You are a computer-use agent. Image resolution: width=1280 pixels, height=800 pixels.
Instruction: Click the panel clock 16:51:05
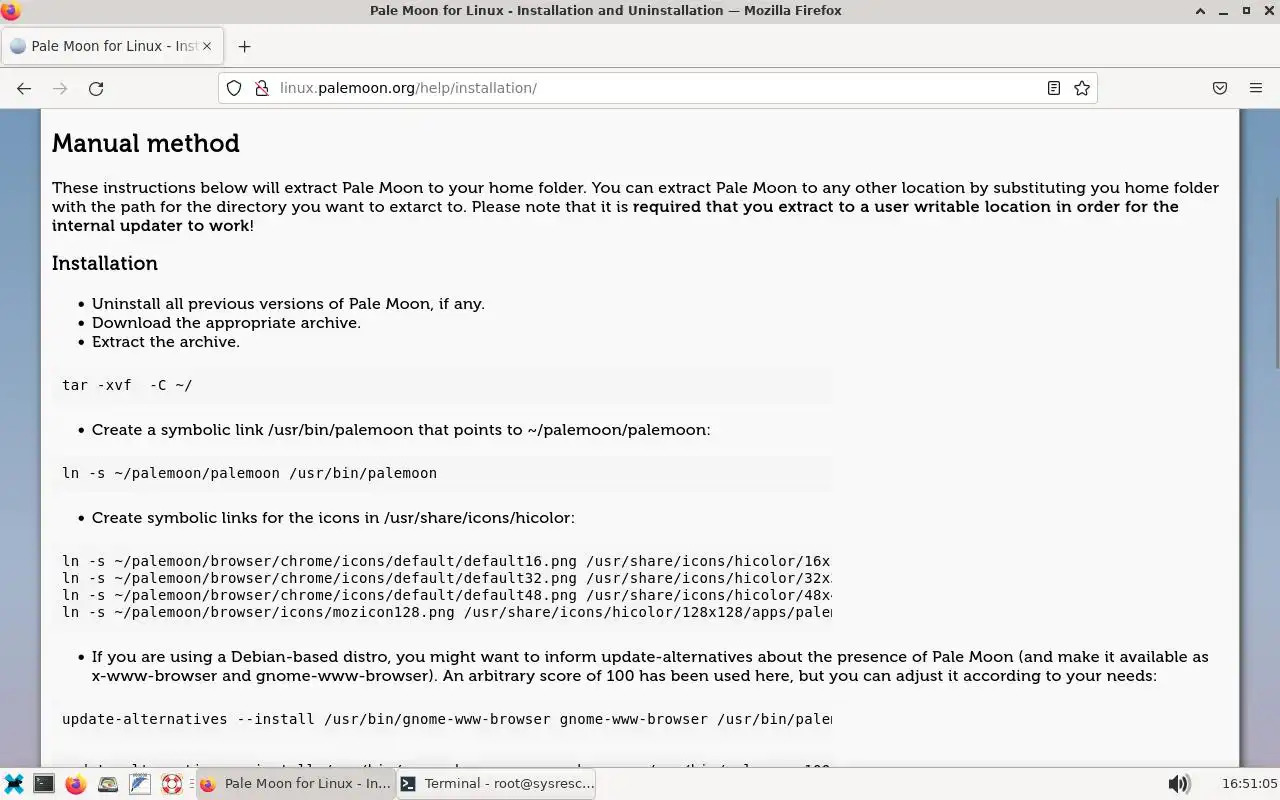click(x=1249, y=784)
